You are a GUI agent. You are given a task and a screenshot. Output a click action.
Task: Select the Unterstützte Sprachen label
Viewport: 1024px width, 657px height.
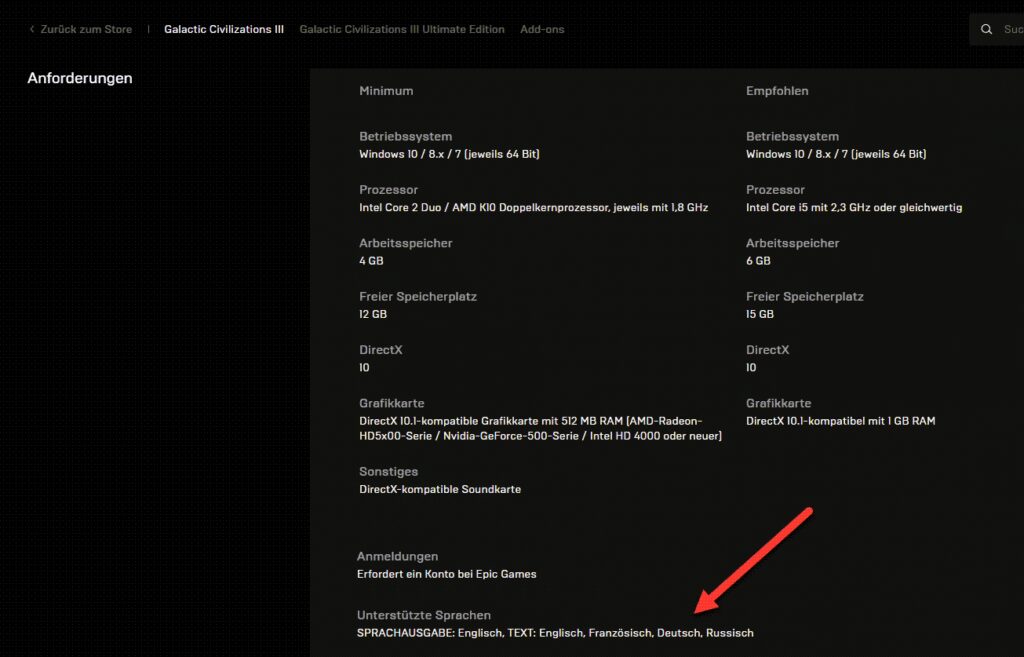coord(423,615)
